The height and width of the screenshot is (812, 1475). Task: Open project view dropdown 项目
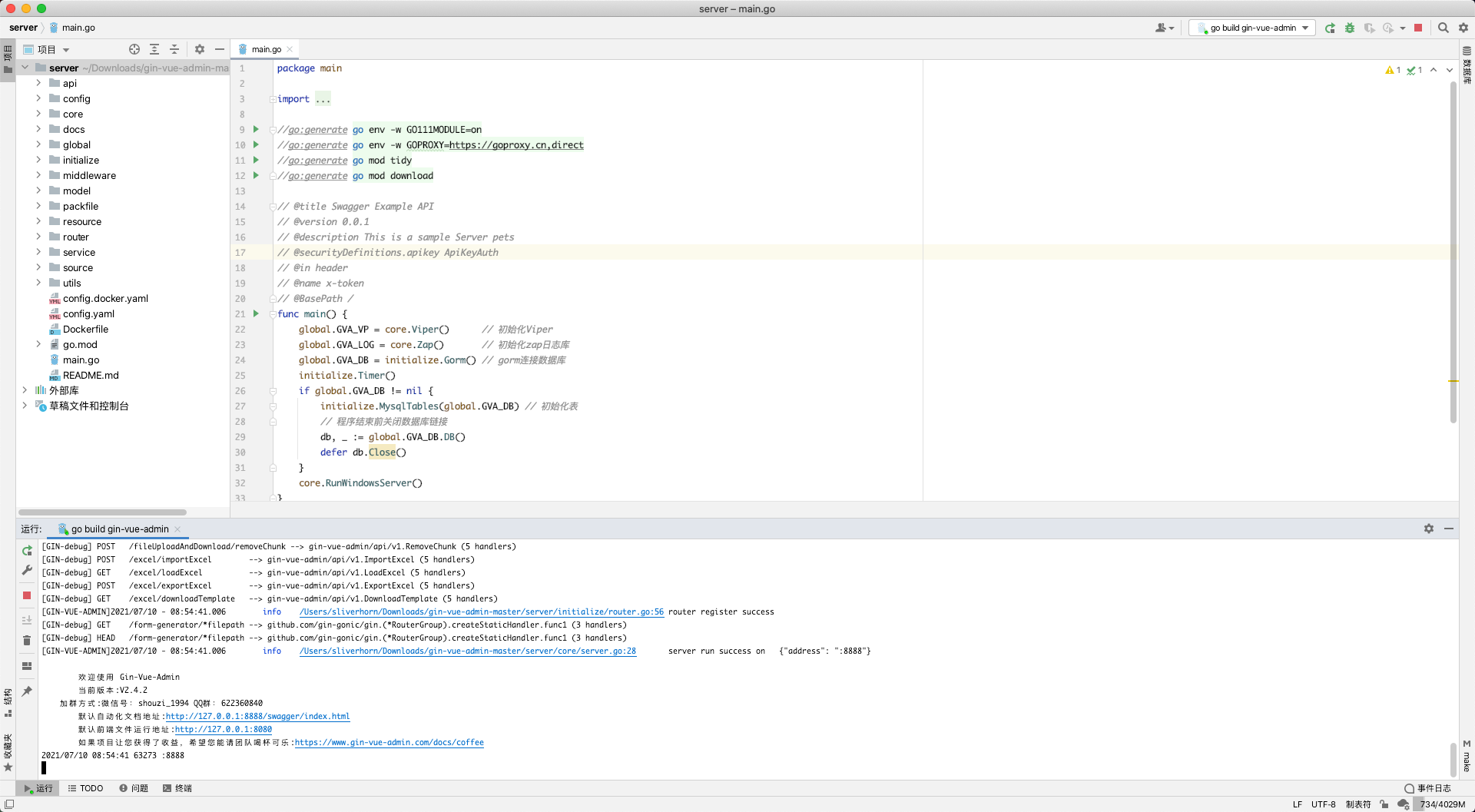[x=47, y=49]
